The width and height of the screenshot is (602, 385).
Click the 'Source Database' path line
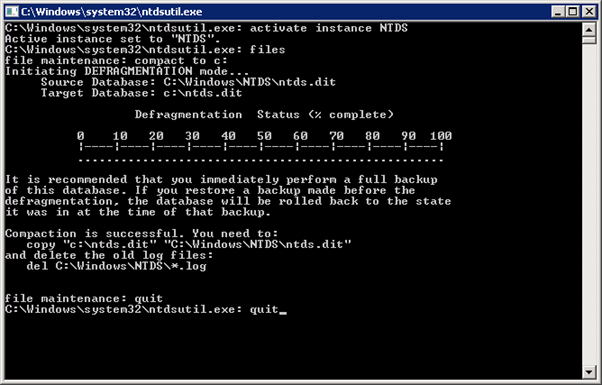coord(188,82)
